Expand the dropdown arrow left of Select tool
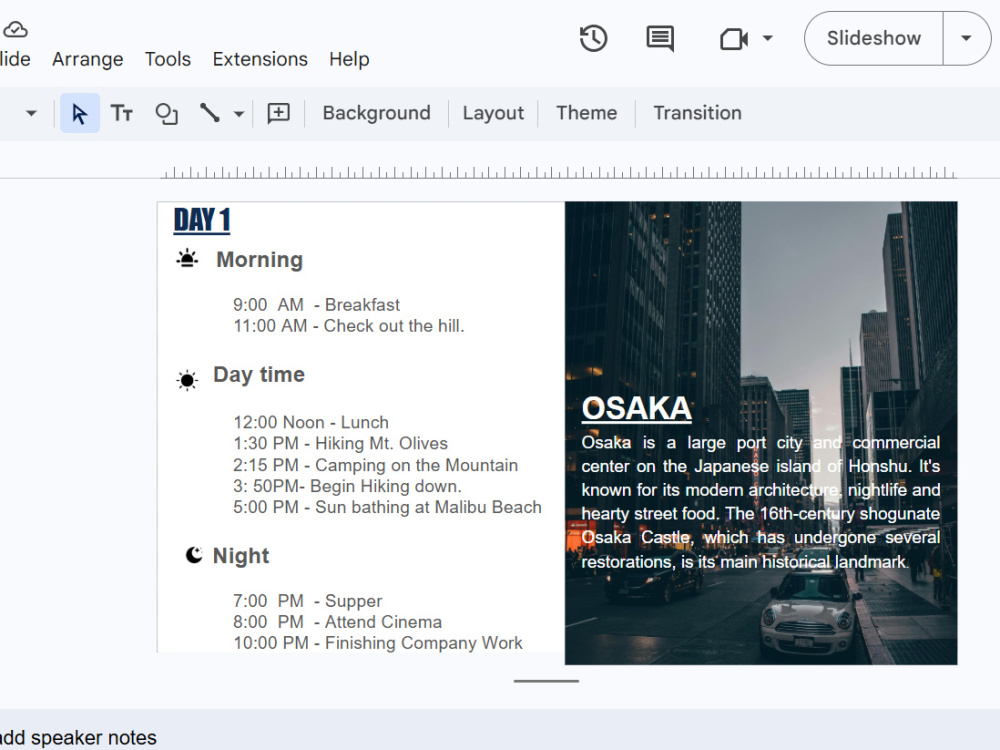Screen dimensions: 1000x750 click(31, 114)
